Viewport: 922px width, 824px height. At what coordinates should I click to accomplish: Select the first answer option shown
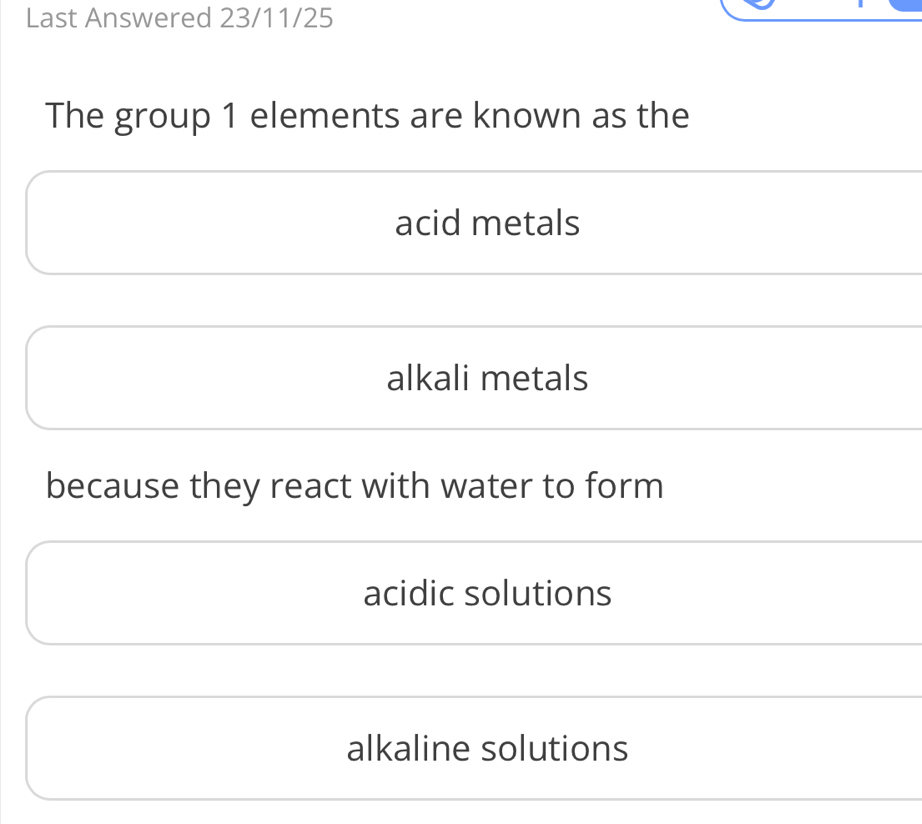487,222
